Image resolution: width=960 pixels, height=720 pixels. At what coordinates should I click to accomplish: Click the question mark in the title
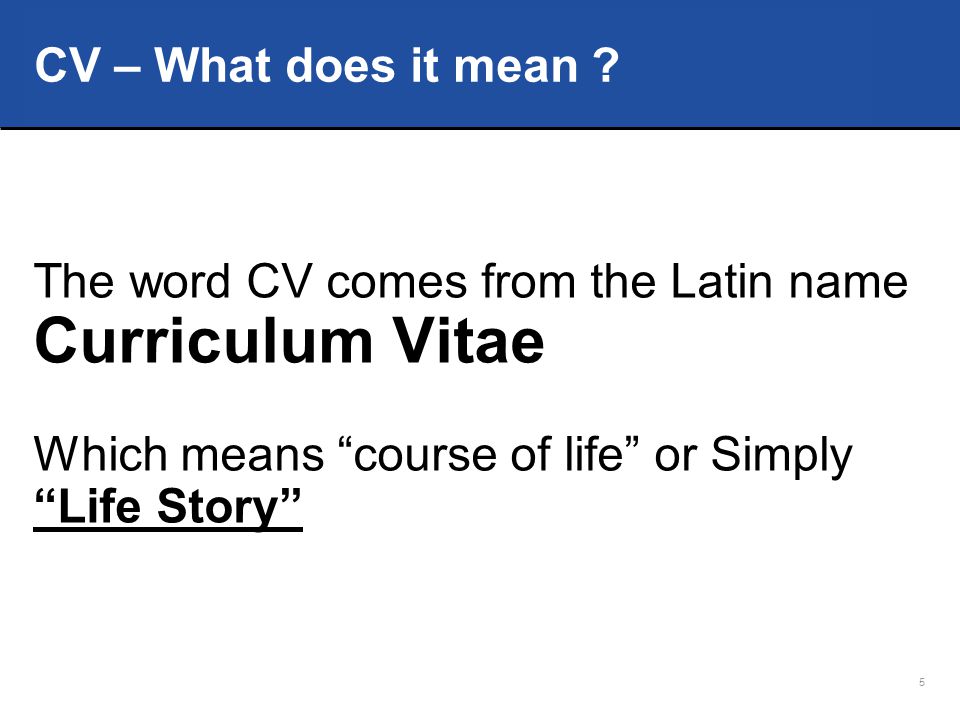click(x=607, y=66)
